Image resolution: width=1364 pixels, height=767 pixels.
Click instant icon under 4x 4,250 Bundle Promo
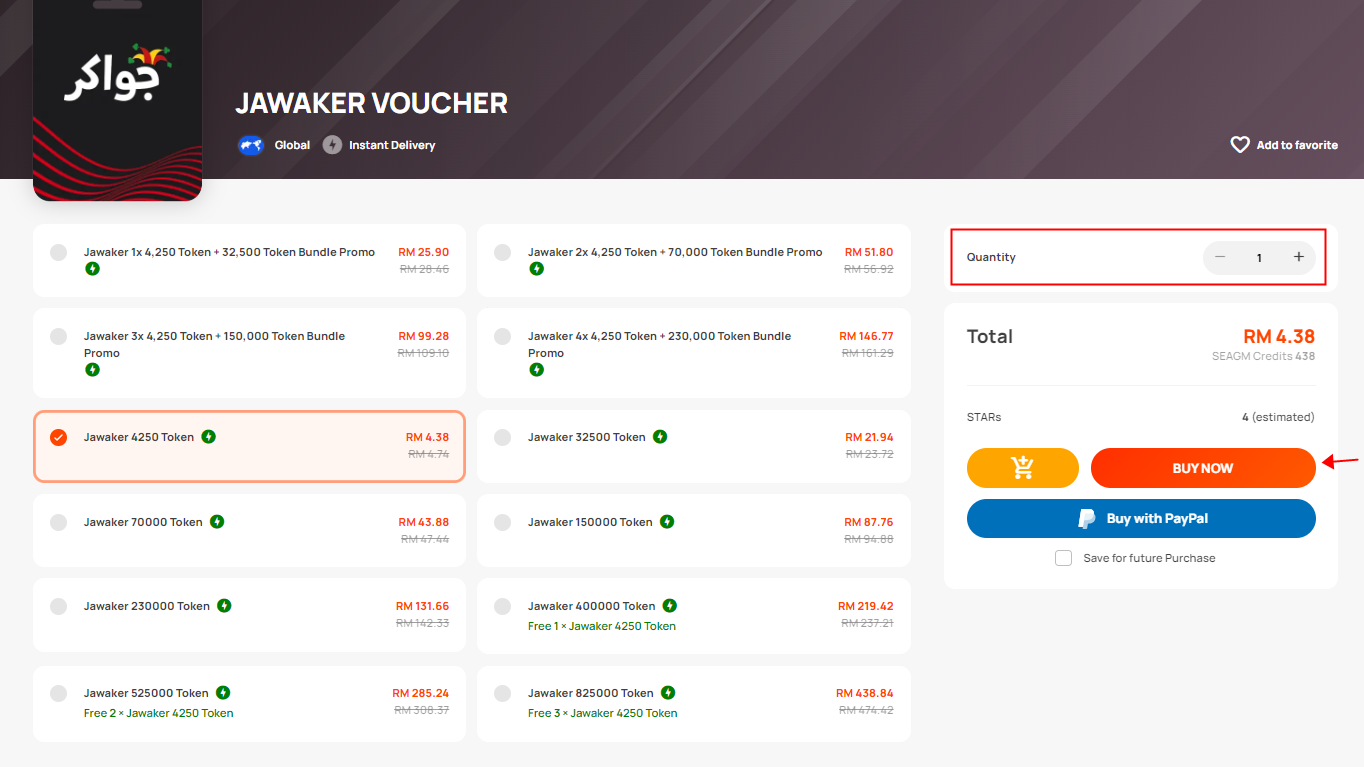(537, 370)
